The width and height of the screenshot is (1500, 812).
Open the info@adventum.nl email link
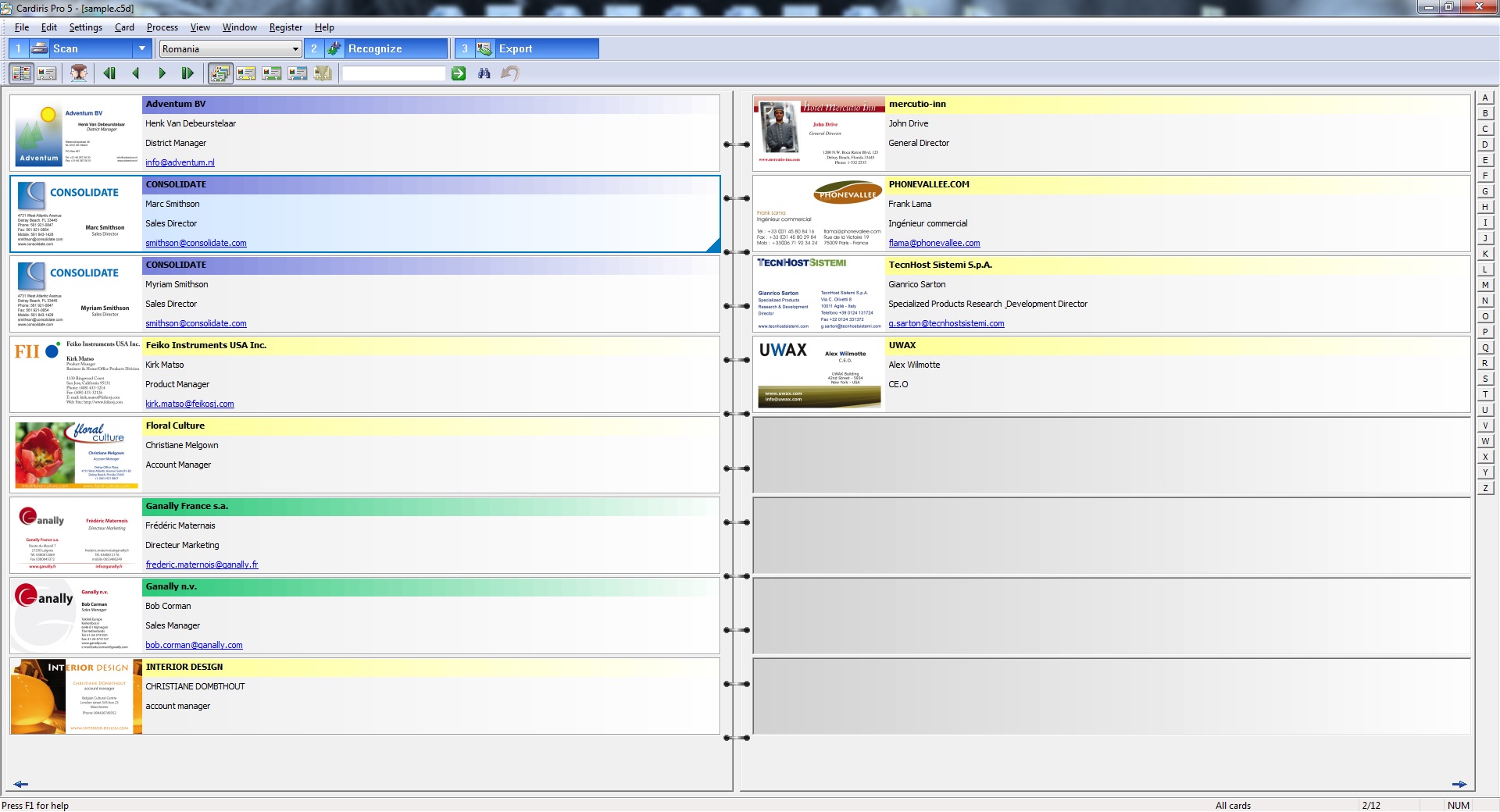[180, 162]
